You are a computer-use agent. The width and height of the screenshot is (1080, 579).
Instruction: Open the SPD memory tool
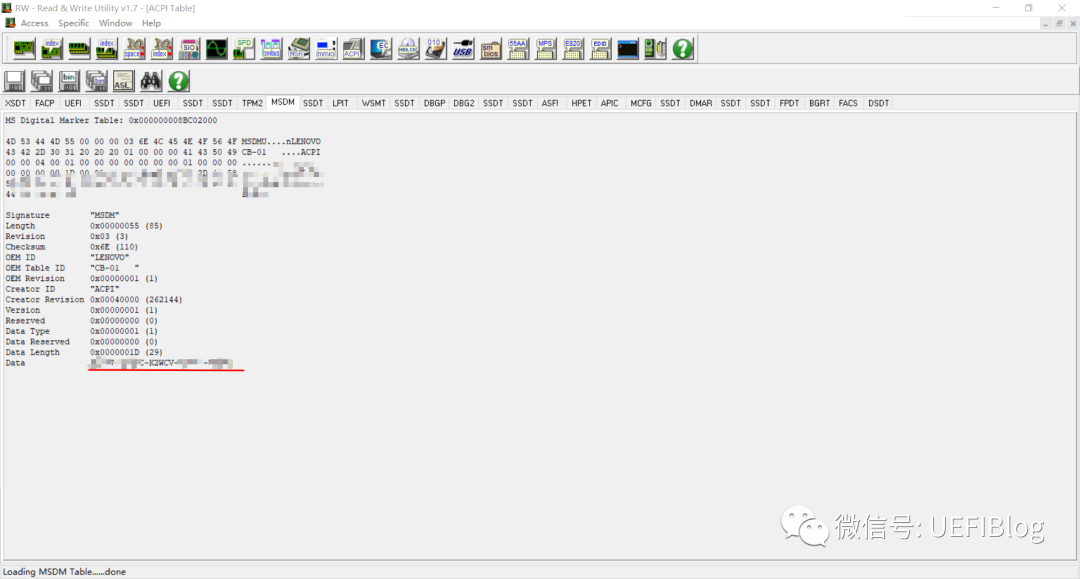click(x=244, y=49)
